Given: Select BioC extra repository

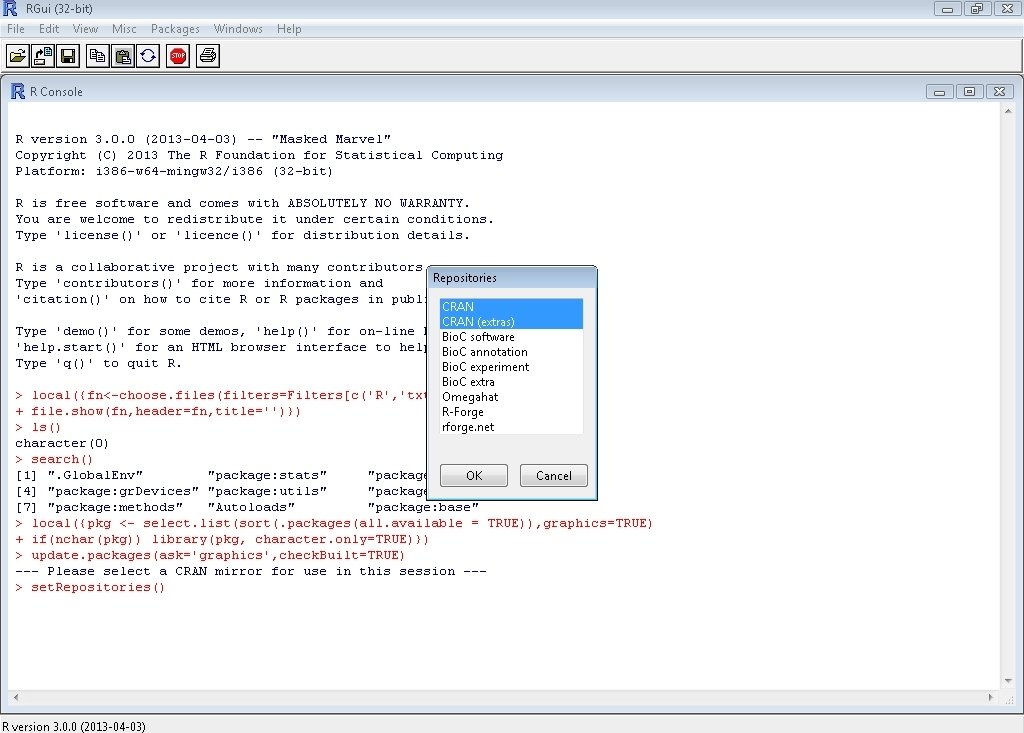Looking at the screenshot, I should 511,382.
